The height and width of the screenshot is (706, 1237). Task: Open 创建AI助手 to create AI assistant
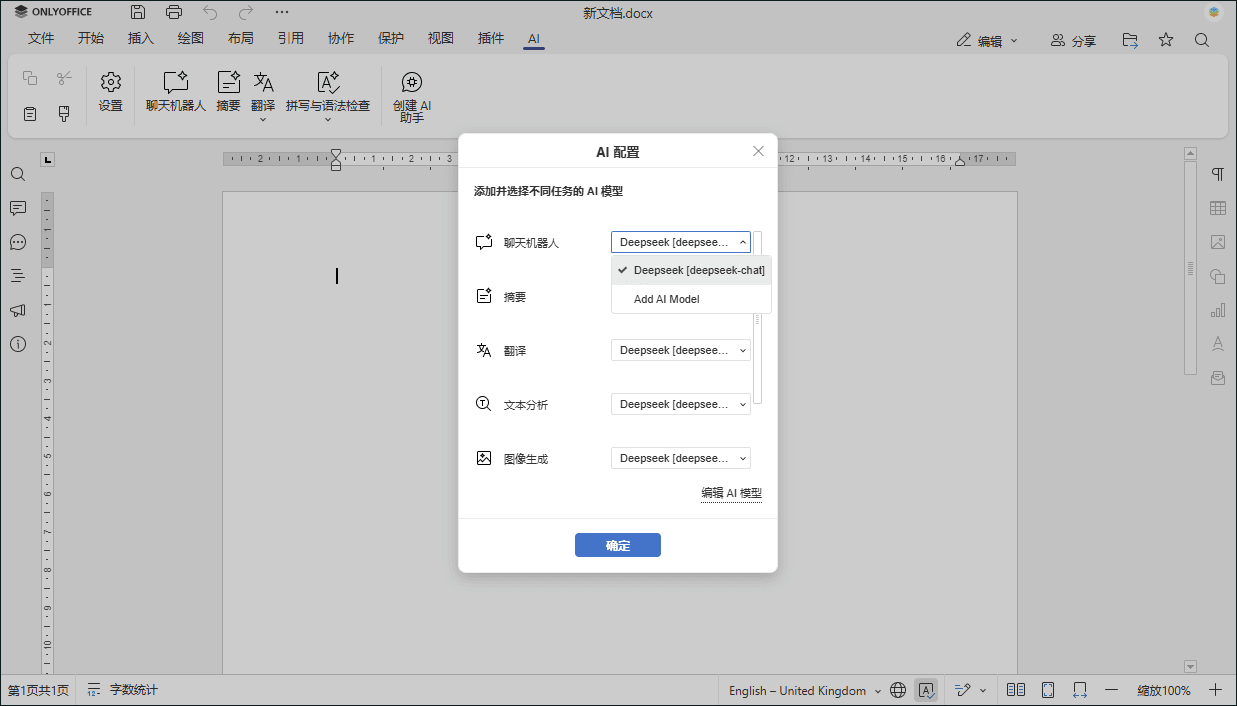(x=411, y=95)
